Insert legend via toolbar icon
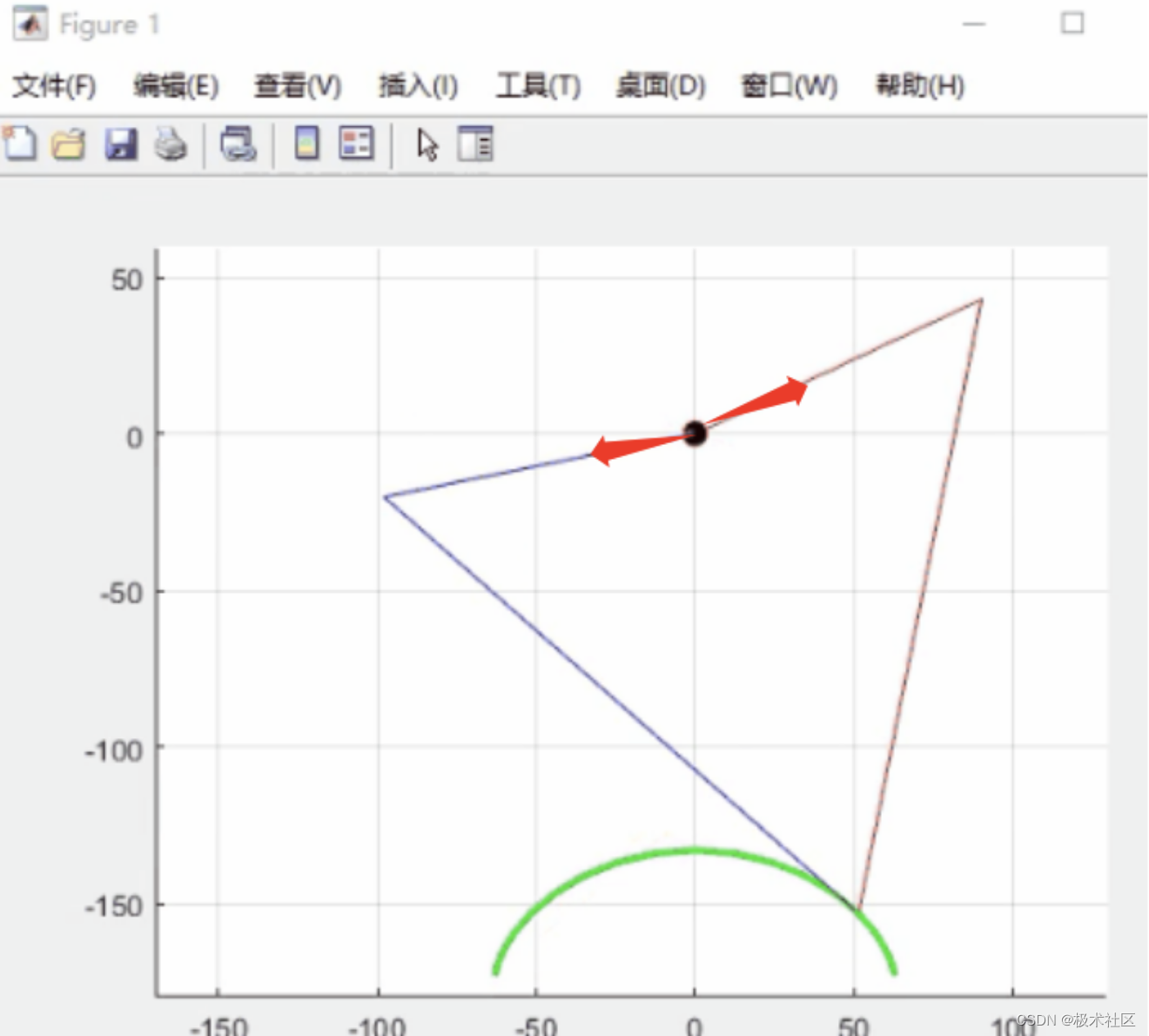The height and width of the screenshot is (1036, 1149). pyautogui.click(x=356, y=144)
